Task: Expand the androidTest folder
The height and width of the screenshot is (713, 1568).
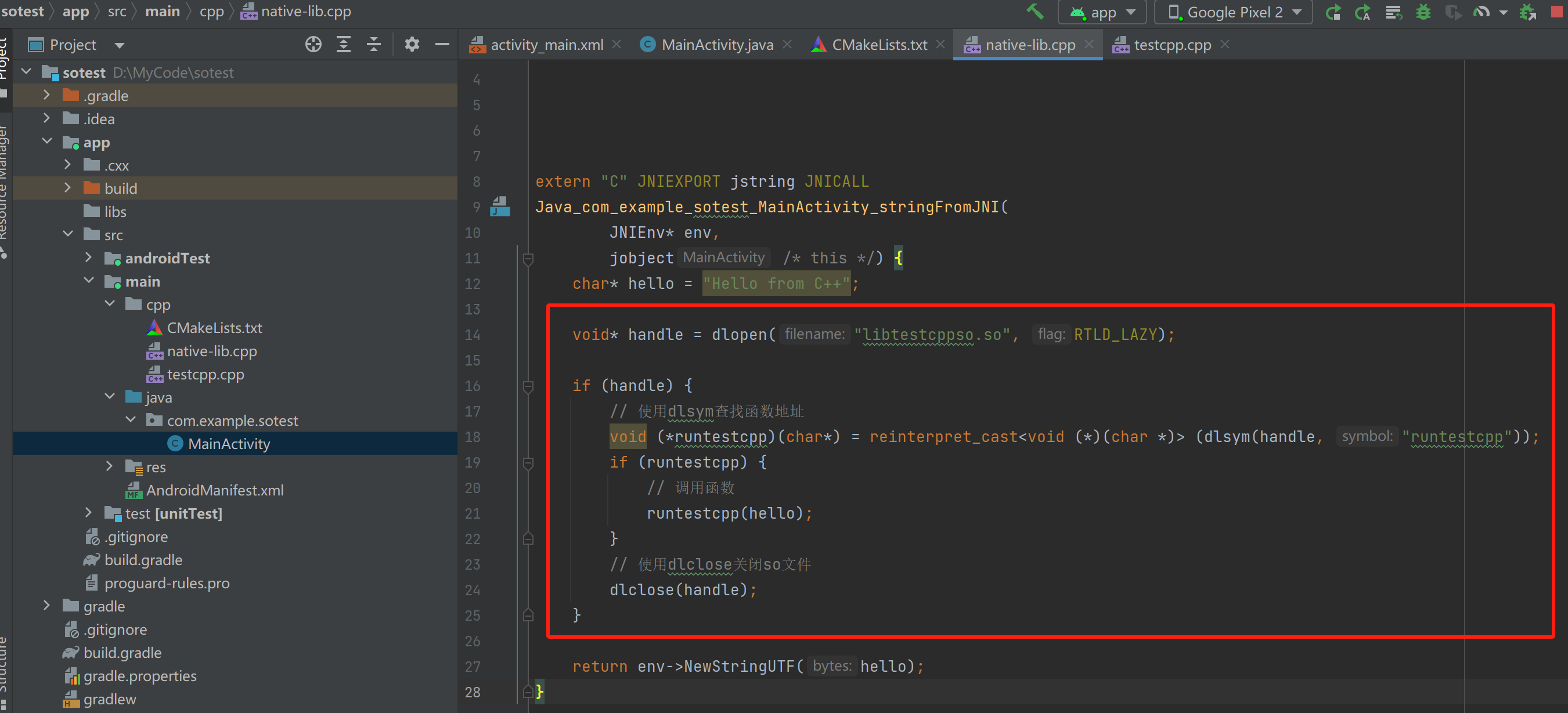Action: [x=88, y=258]
